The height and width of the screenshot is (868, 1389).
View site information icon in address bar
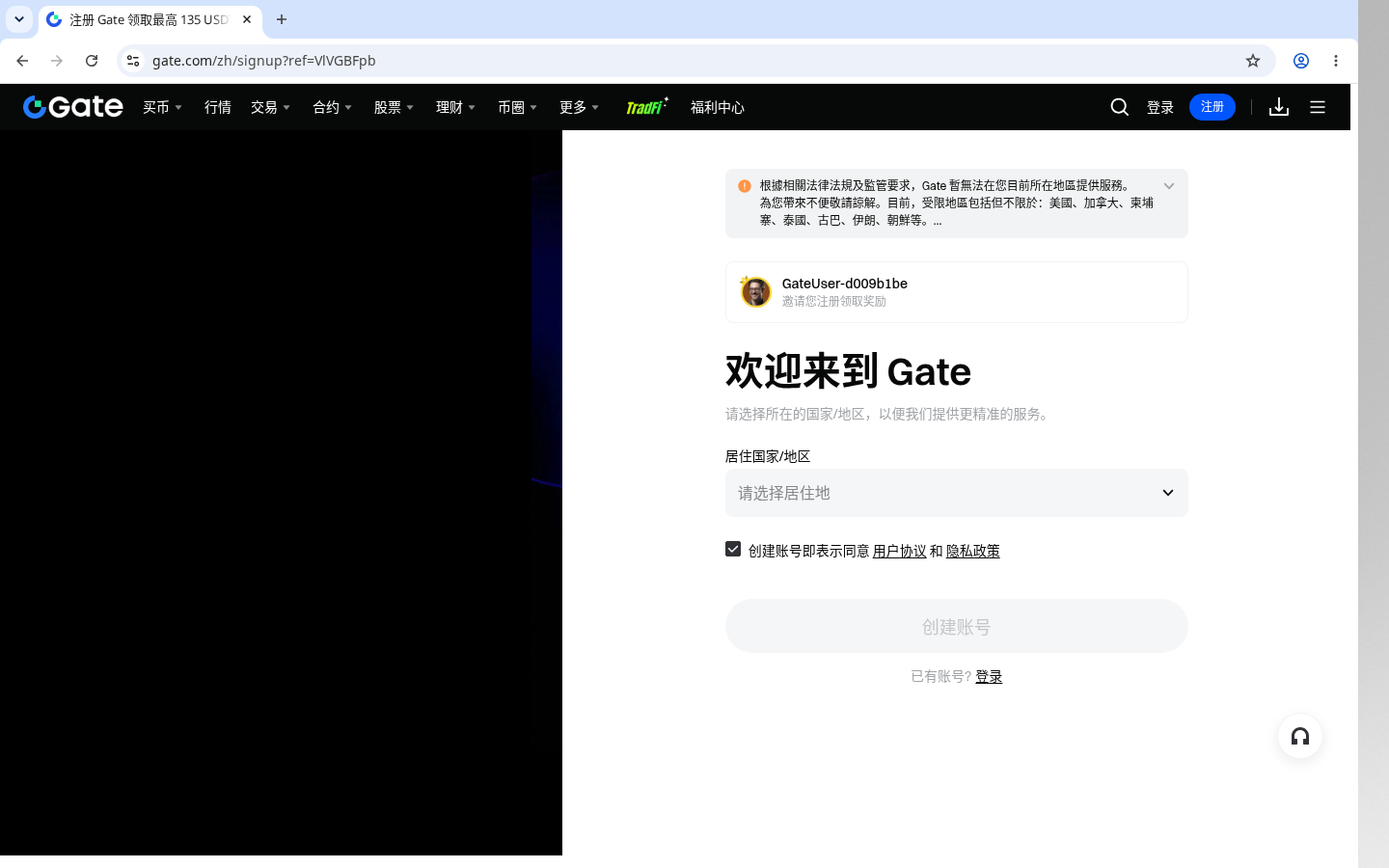coord(133,61)
